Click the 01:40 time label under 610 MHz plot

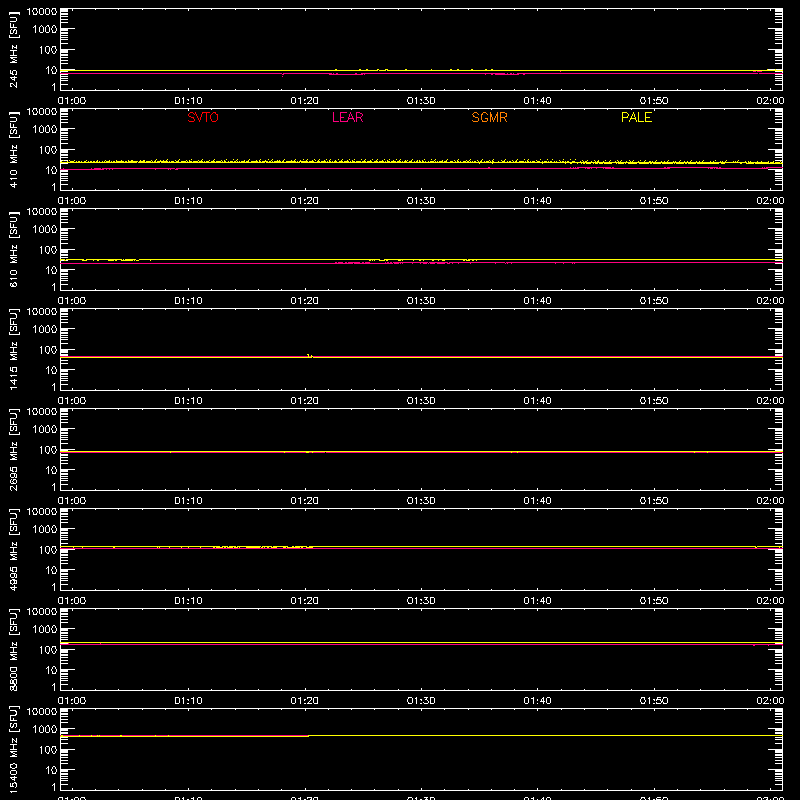pyautogui.click(x=537, y=301)
